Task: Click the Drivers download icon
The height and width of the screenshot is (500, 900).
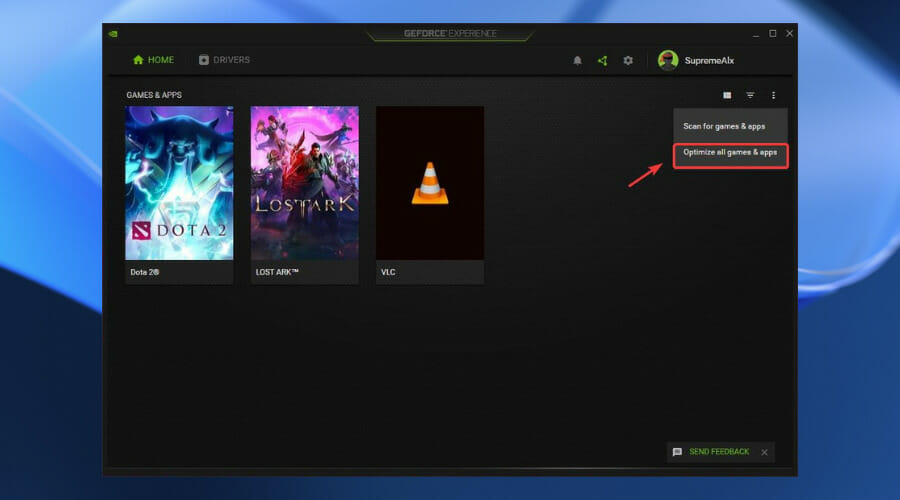Action: point(204,60)
